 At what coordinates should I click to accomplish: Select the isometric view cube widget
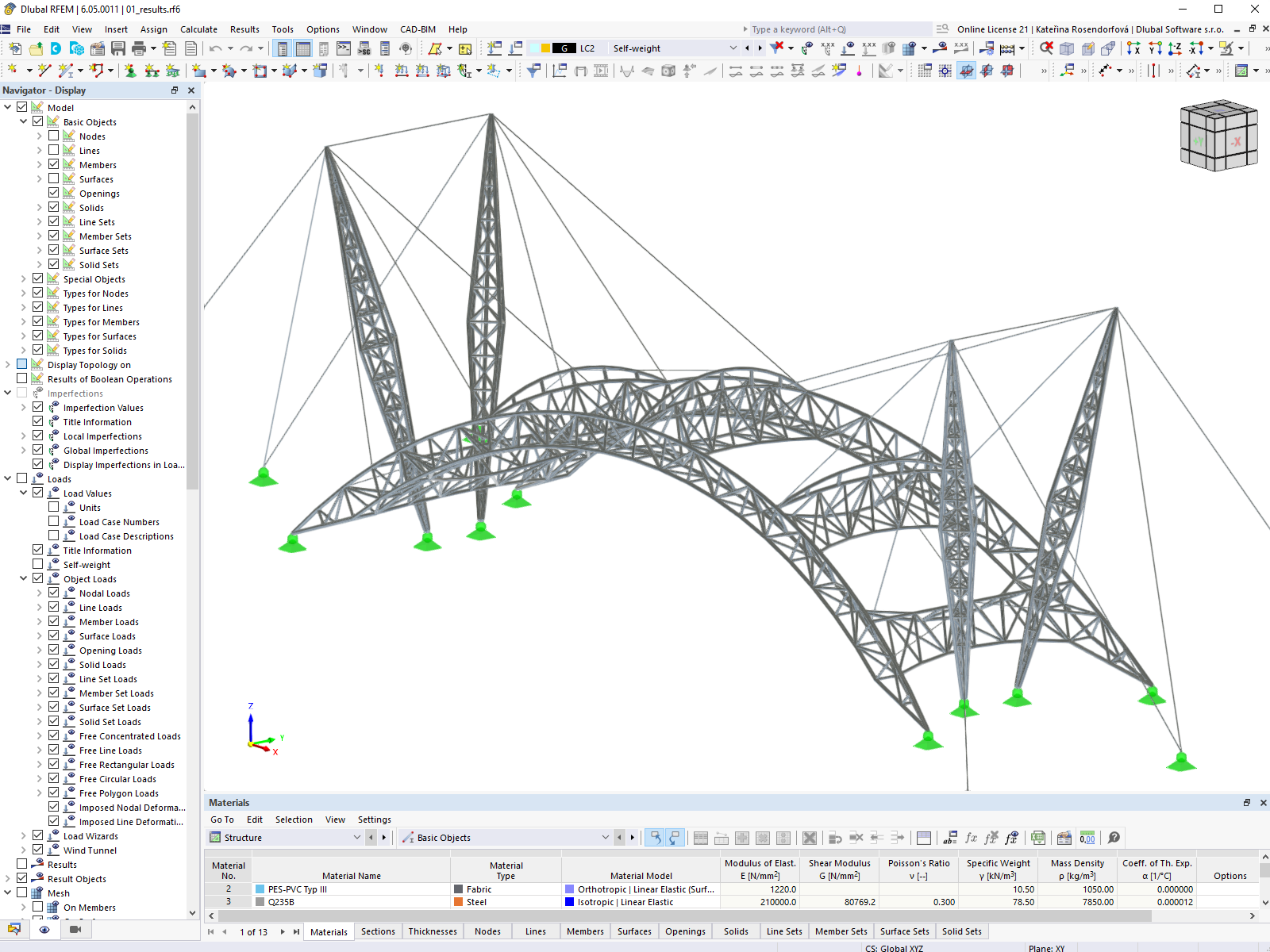[x=1219, y=135]
